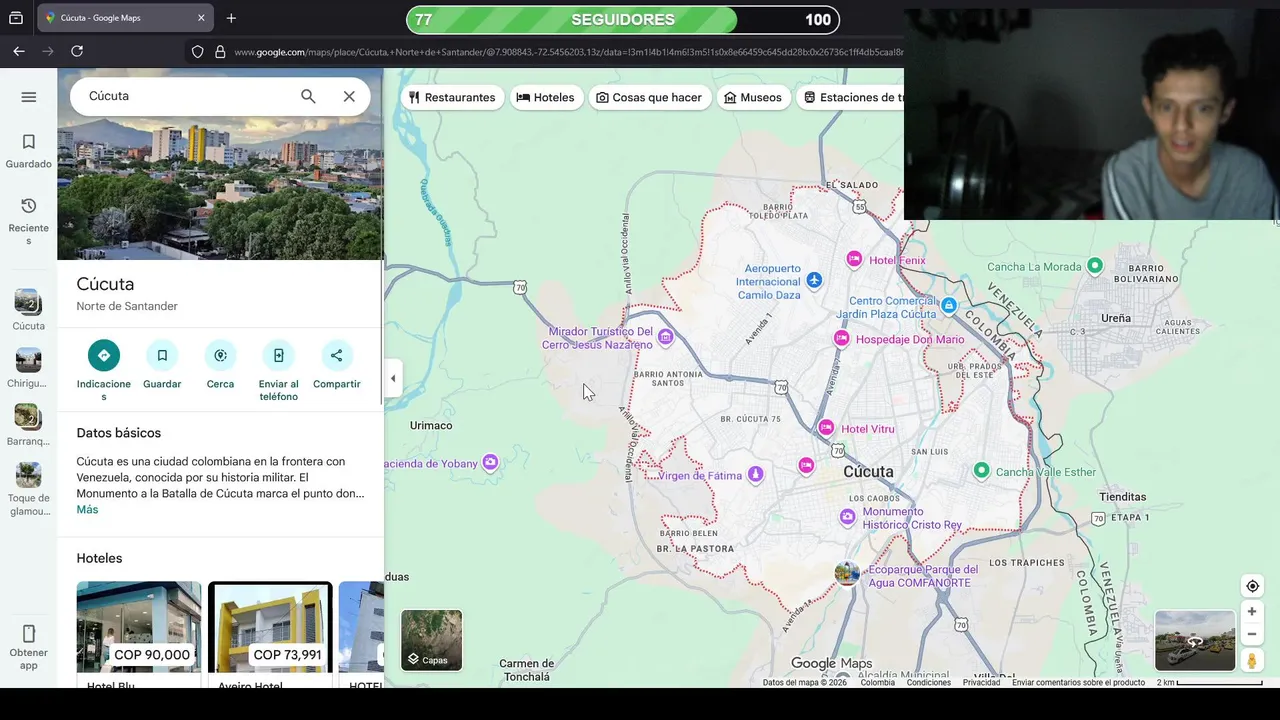The image size is (1280, 720).
Task: Get Indicaciones directions for Cúcuta
Action: 103,355
